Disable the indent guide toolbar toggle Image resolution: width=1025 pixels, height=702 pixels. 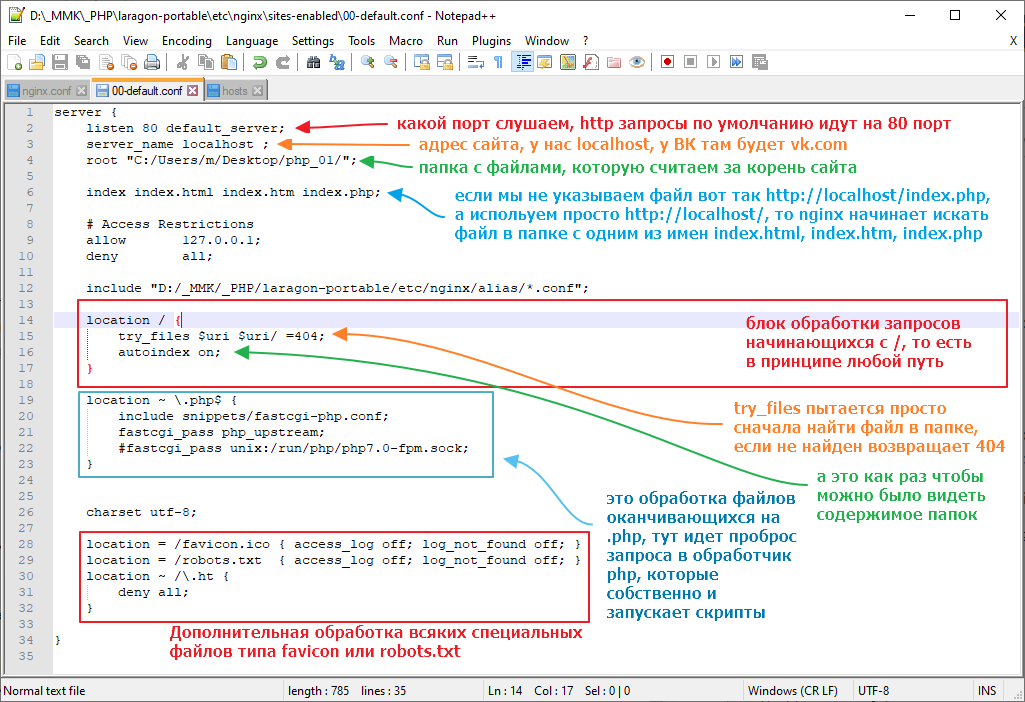522,62
